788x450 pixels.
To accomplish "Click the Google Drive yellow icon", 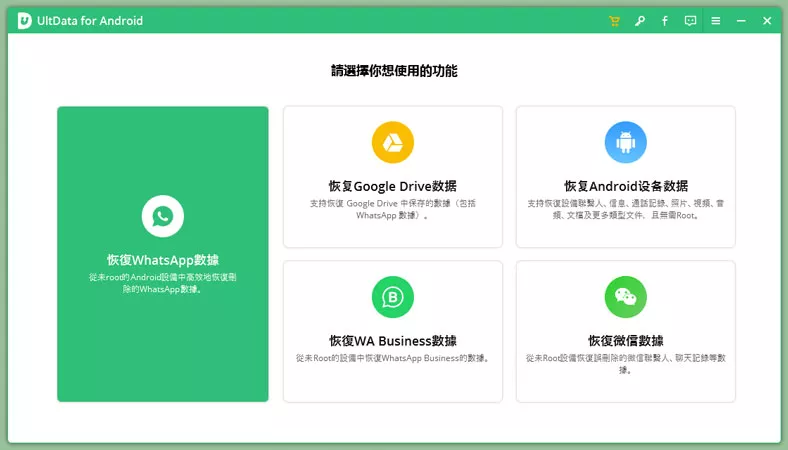I will tap(393, 142).
